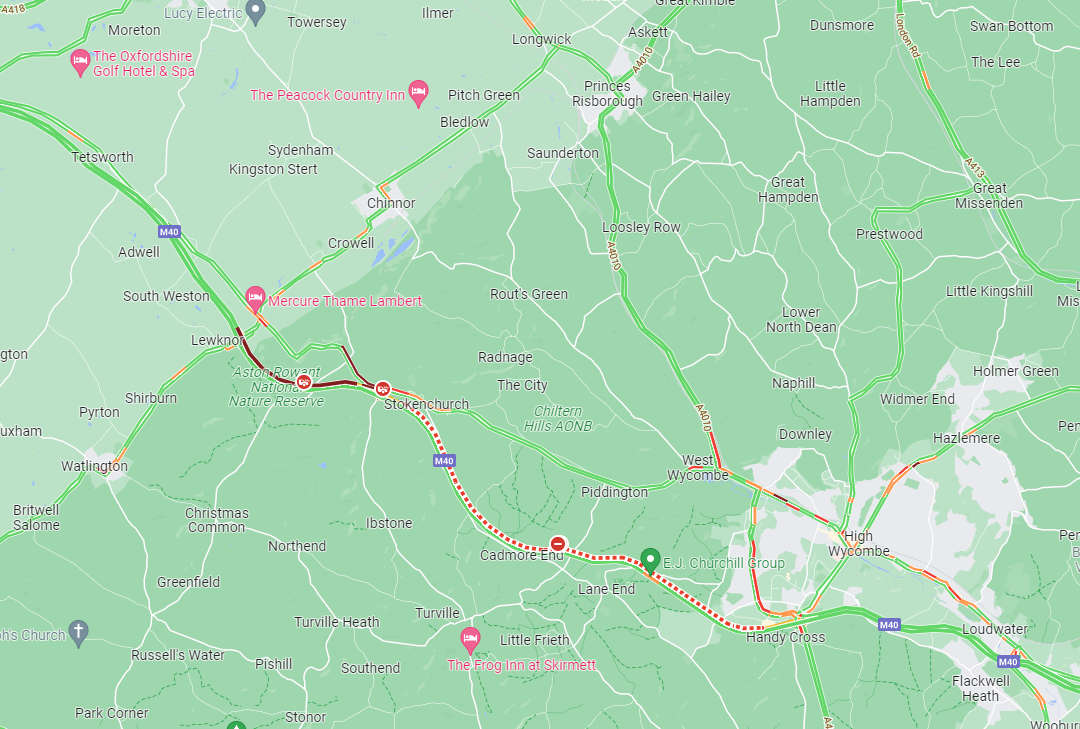The image size is (1080, 729).
Task: Open the crash icon at Aston Rowant Reserve
Action: click(303, 382)
